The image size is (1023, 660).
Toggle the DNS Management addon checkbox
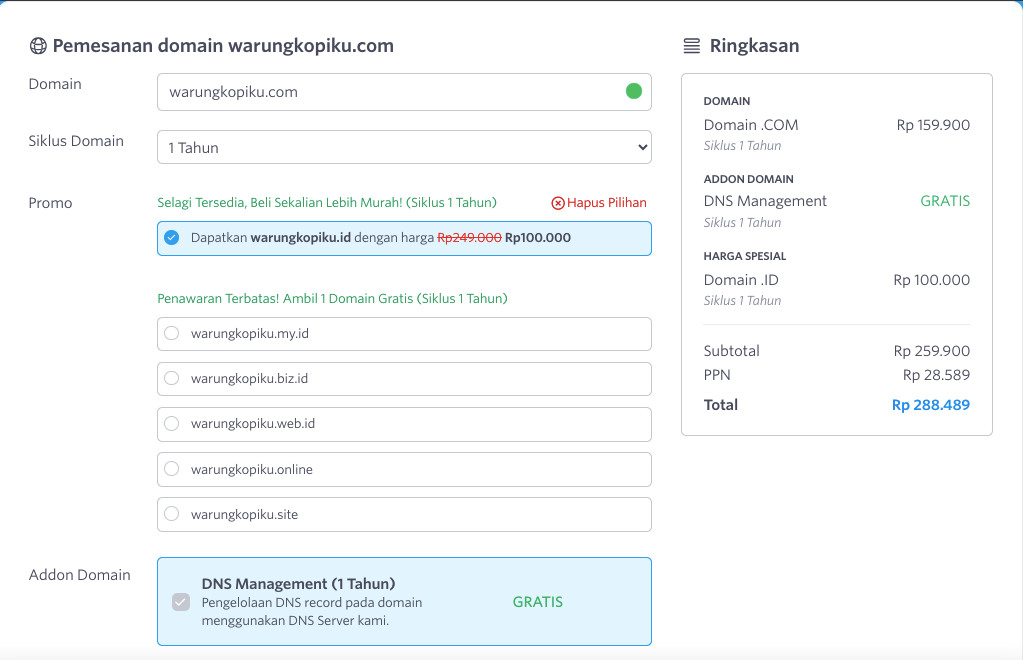coord(181,601)
